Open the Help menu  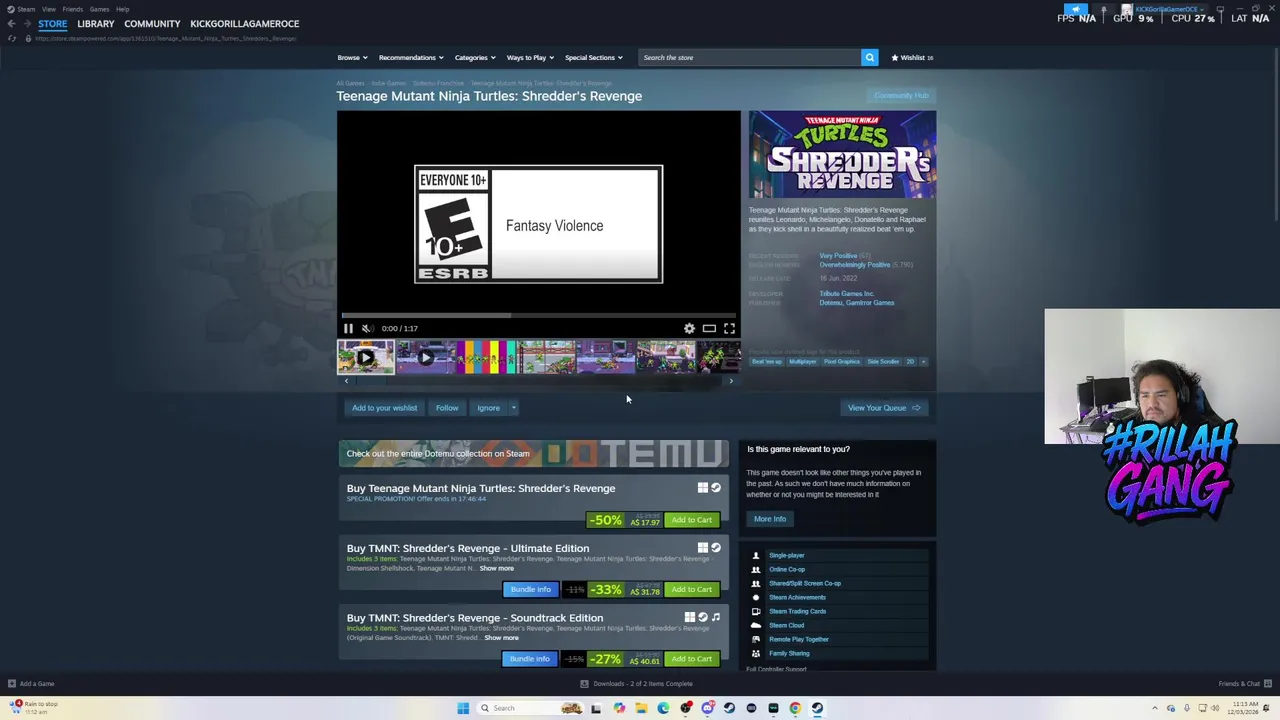click(122, 9)
